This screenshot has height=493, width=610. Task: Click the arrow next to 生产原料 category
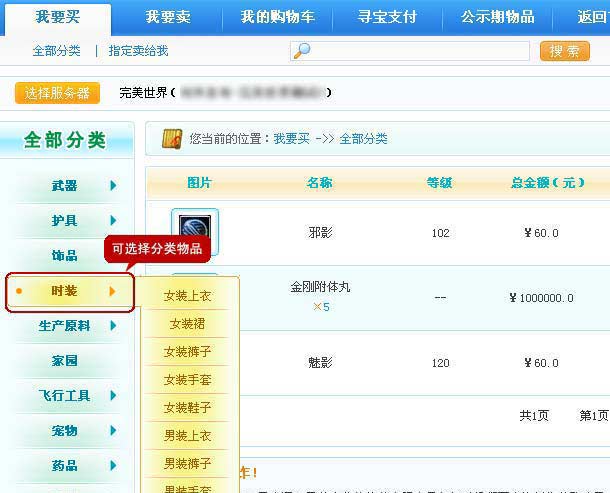[x=114, y=325]
